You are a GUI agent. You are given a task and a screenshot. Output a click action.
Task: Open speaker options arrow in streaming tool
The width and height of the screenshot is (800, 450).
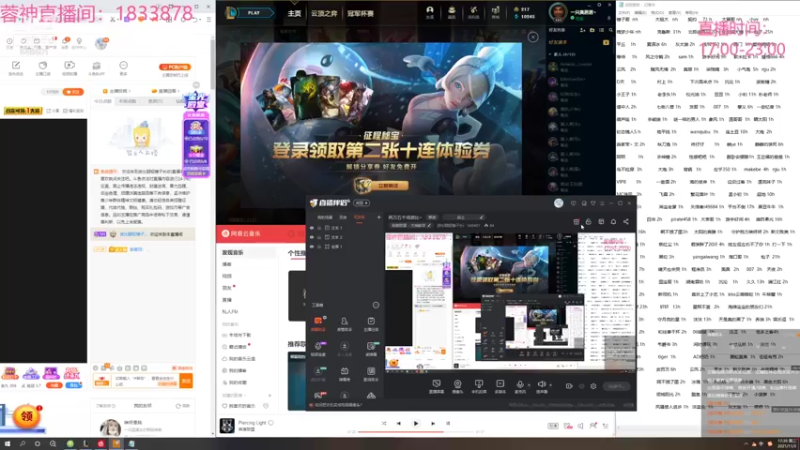[x=550, y=385]
